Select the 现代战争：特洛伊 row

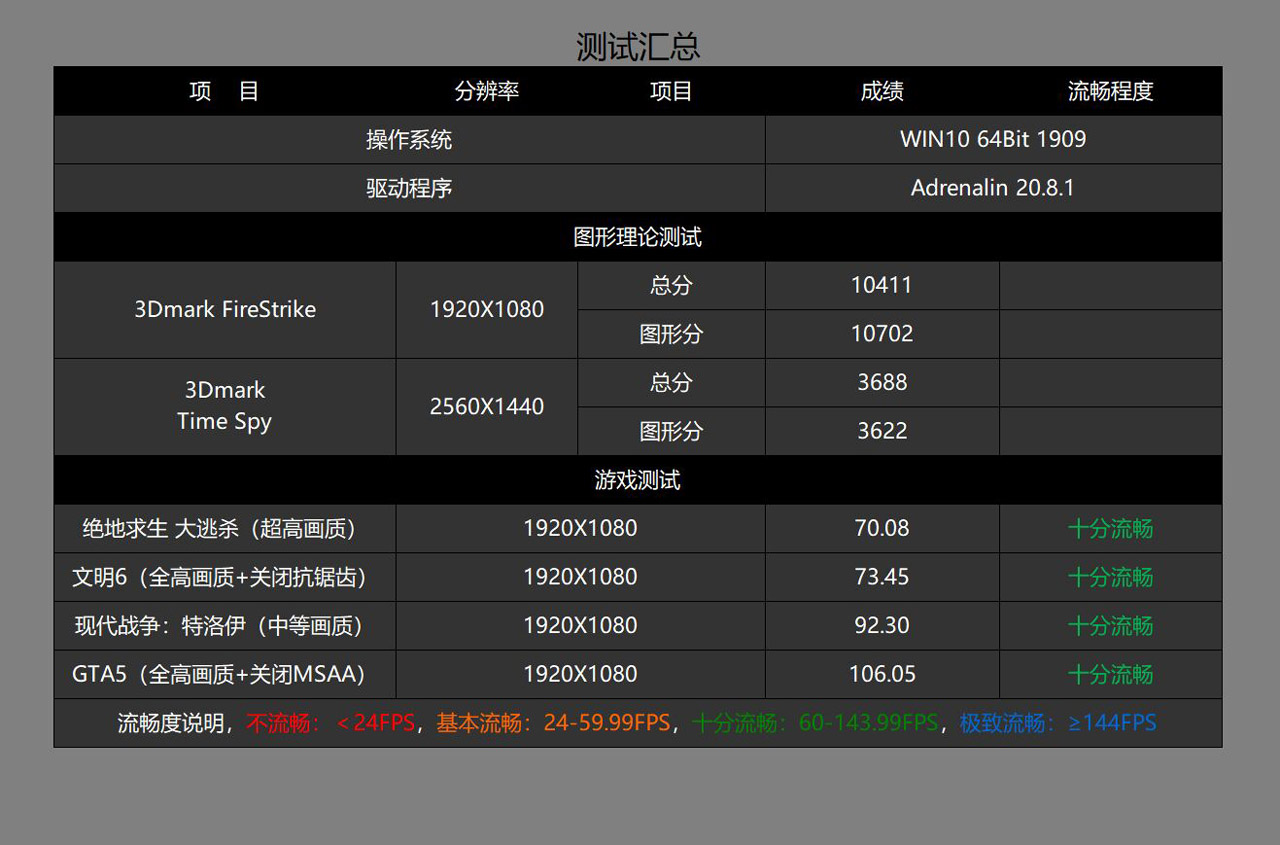coord(224,625)
